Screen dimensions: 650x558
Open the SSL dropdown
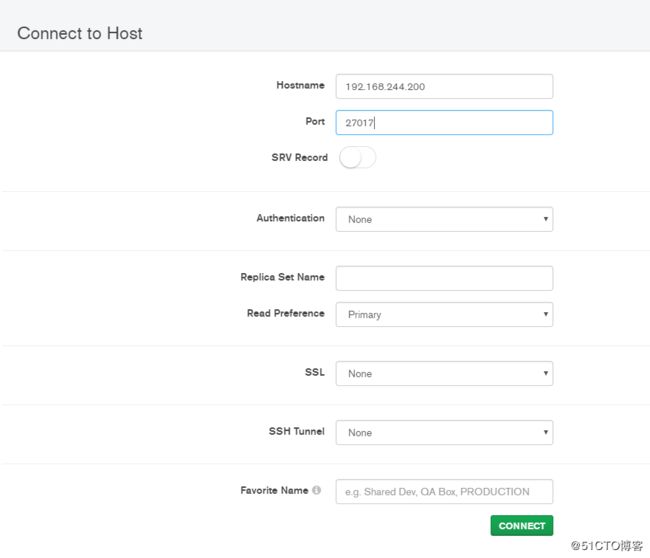coord(444,374)
